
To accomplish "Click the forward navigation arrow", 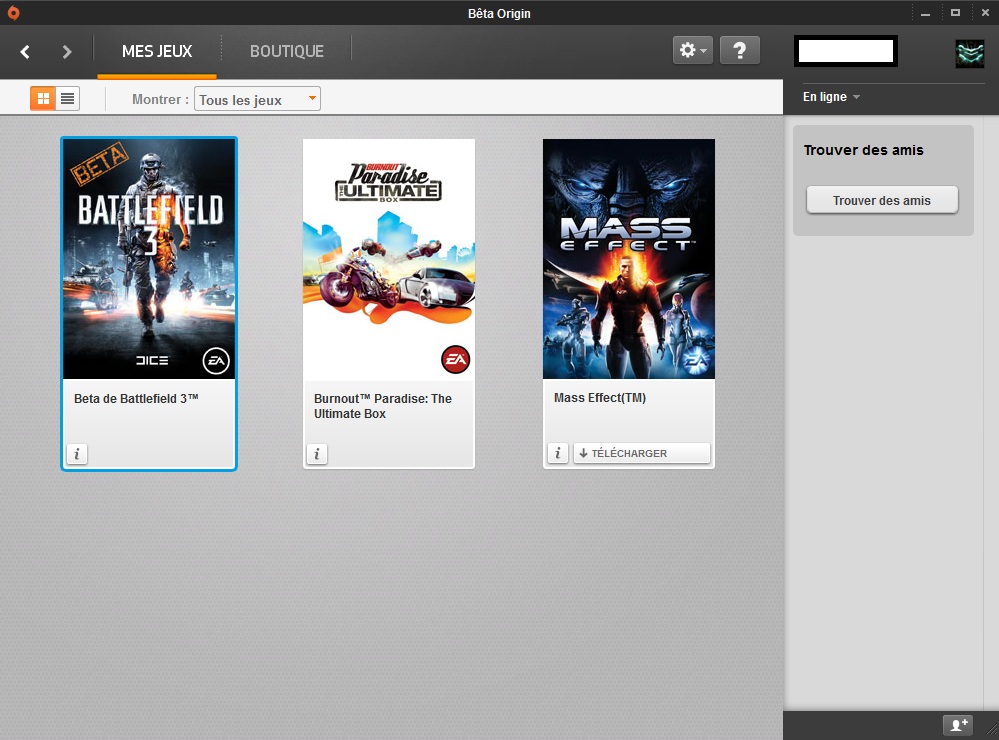I will click(67, 52).
